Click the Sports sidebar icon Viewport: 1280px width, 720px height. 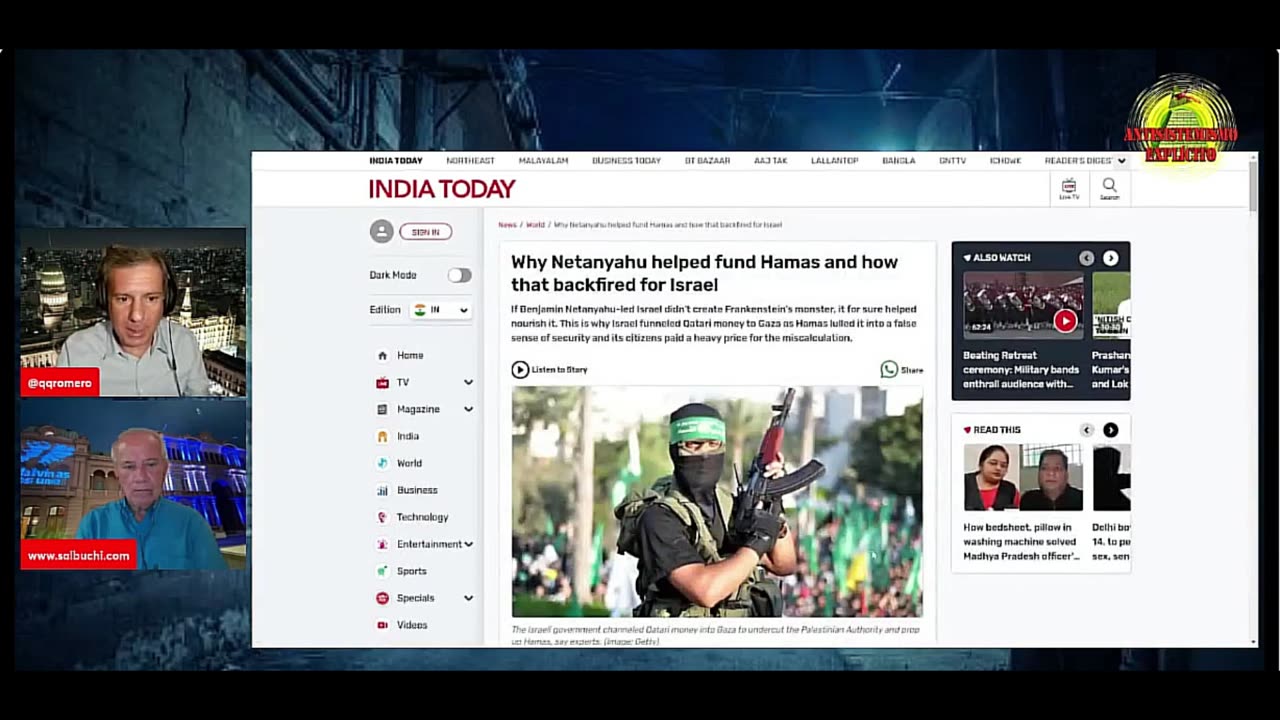[x=382, y=571]
